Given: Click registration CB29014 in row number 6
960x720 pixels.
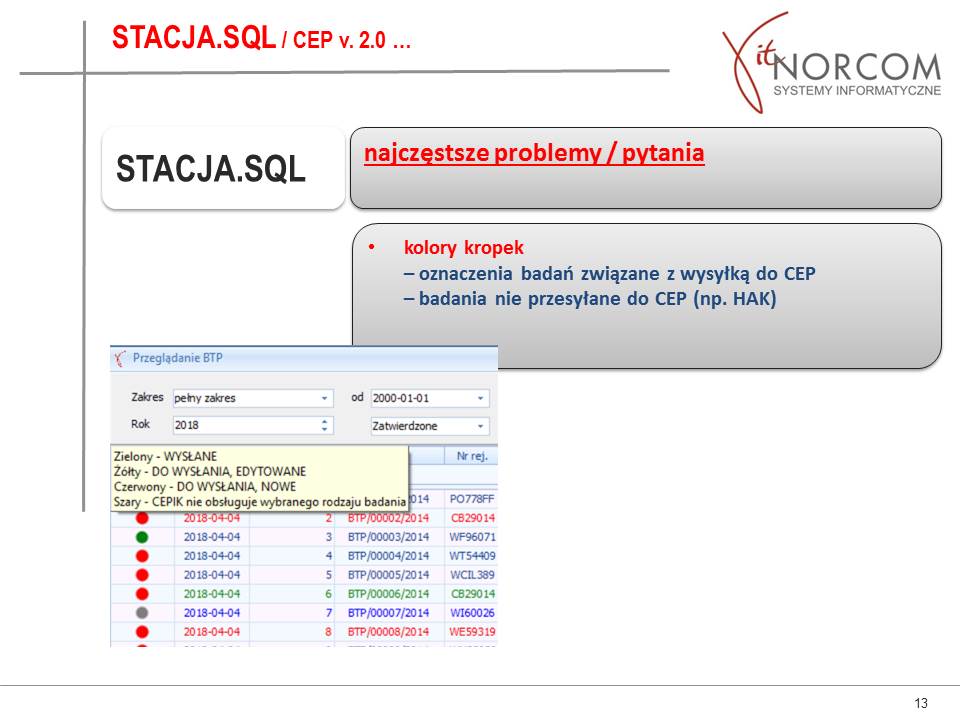Looking at the screenshot, I should pos(473,594).
